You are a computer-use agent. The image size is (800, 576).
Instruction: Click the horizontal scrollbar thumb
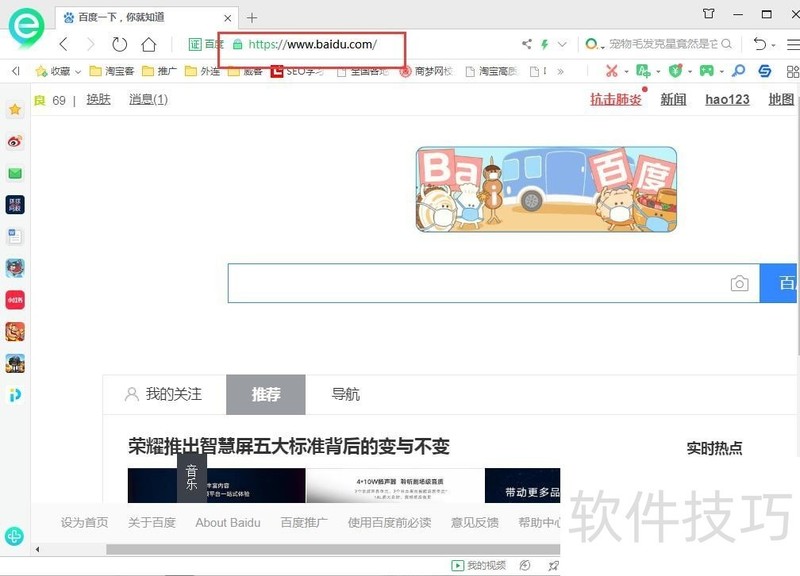(333, 549)
